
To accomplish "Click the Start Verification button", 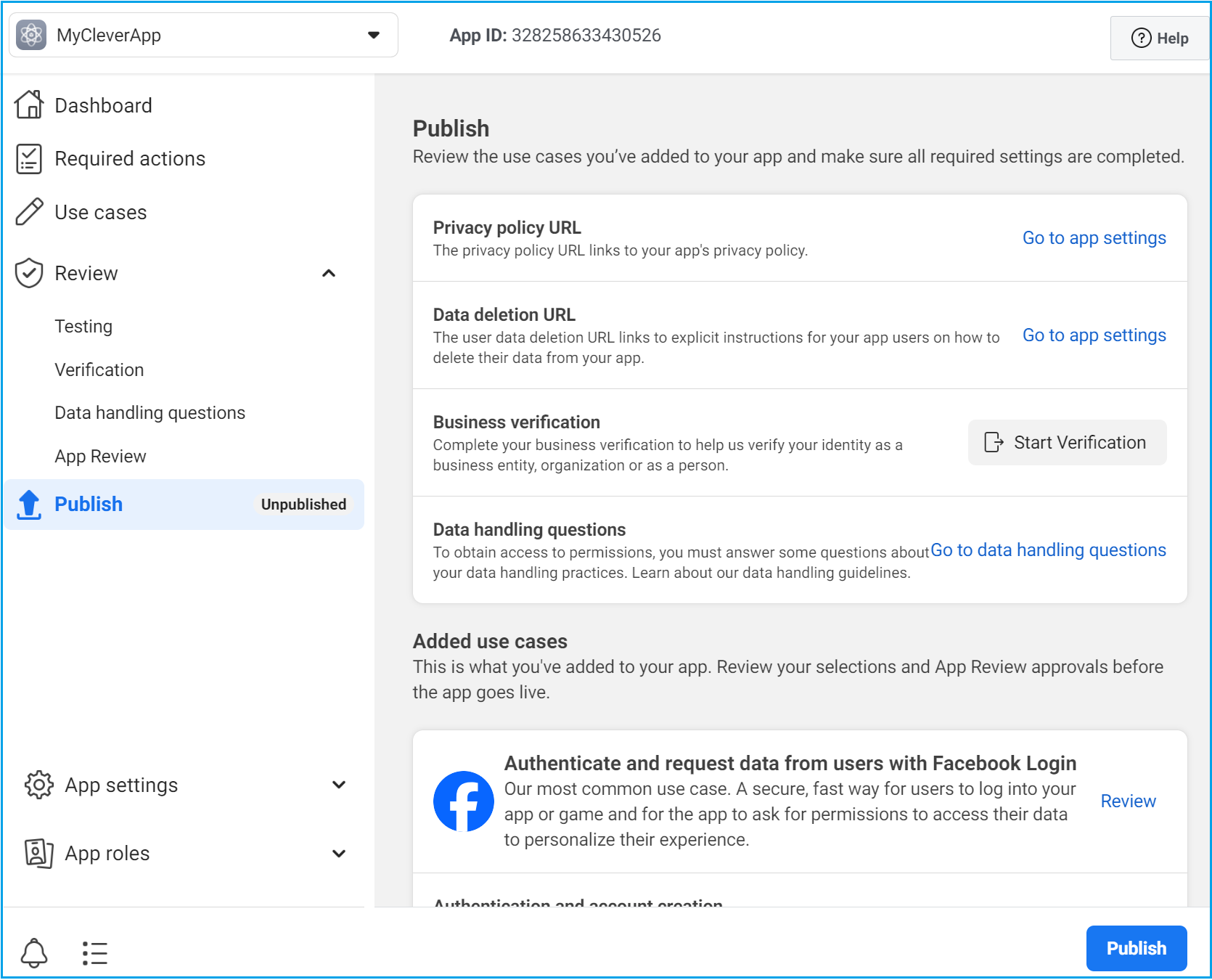I will [1067, 442].
